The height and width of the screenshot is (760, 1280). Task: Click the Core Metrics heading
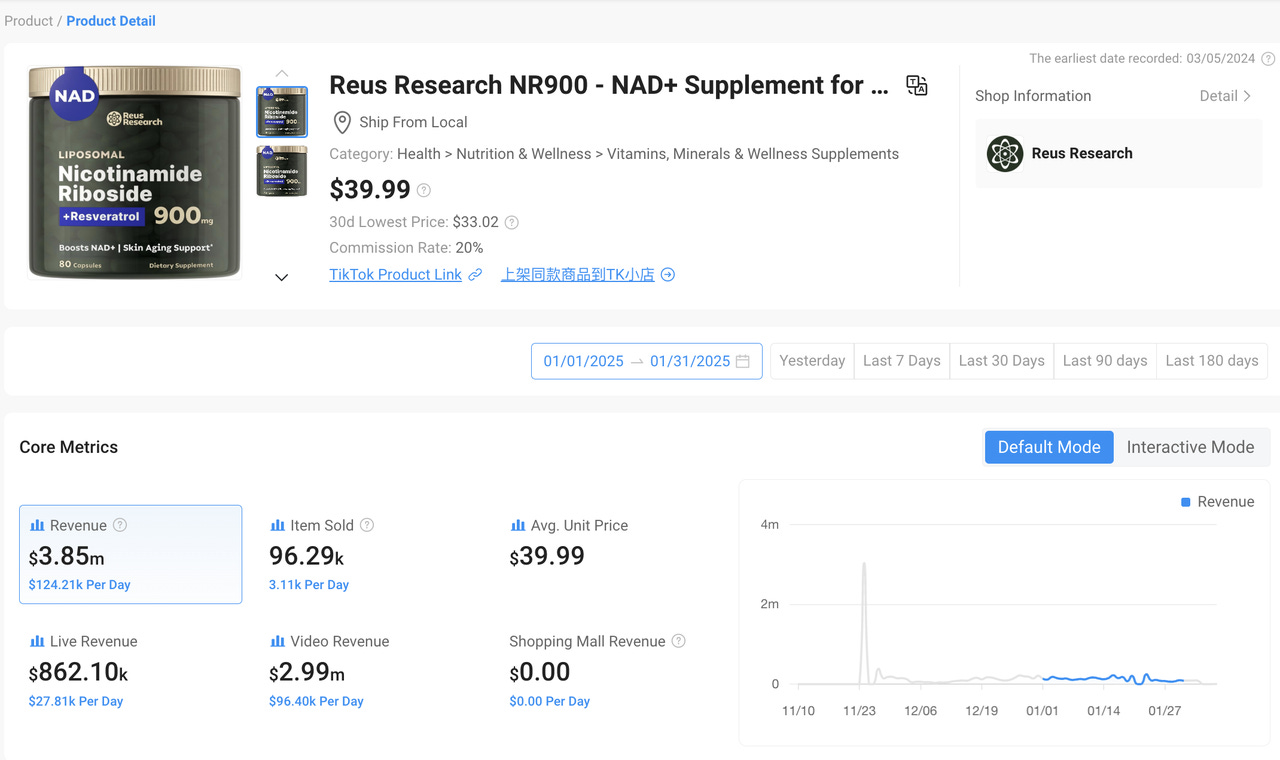tap(69, 447)
